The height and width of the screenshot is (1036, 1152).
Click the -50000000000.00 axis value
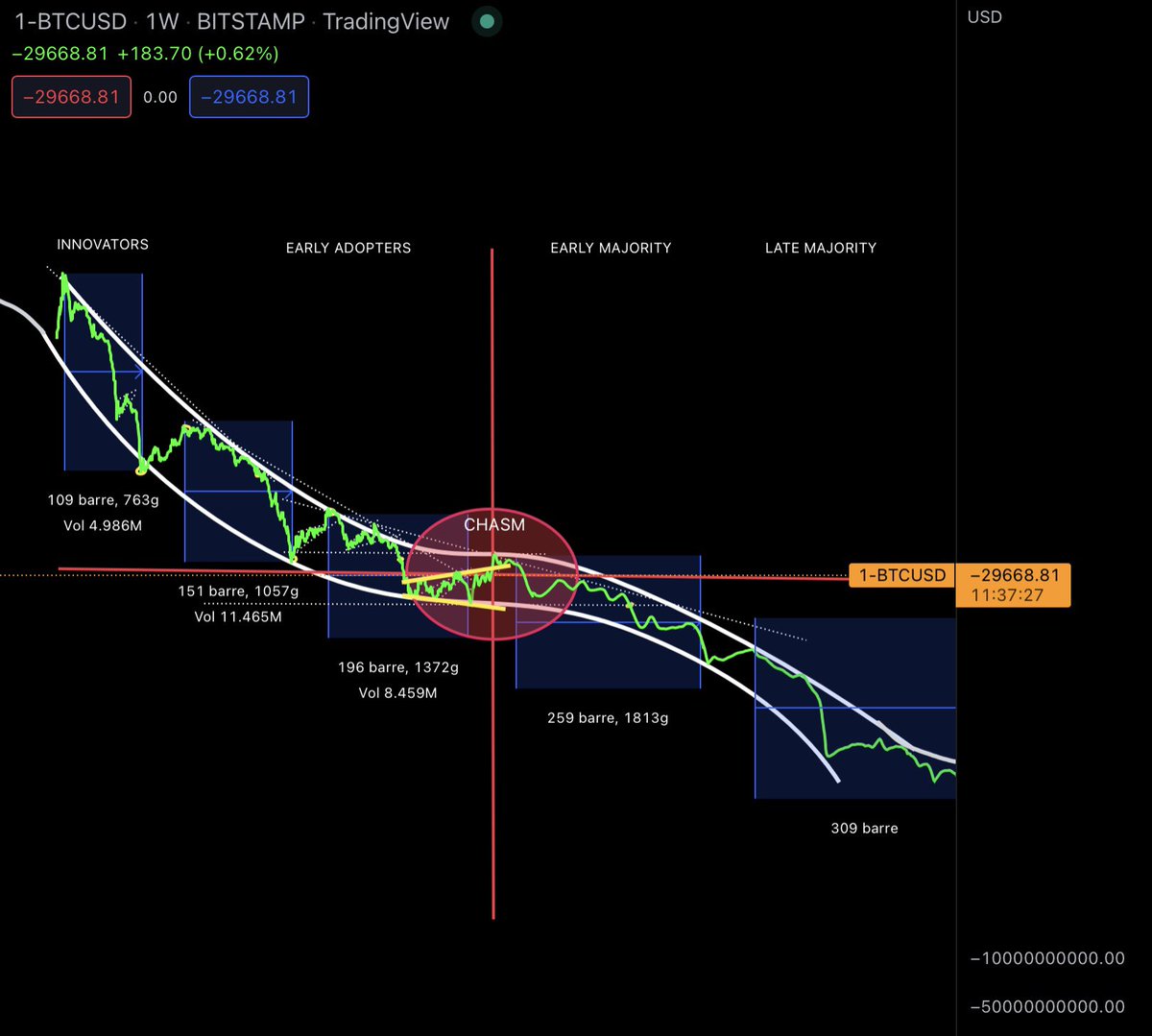click(x=1046, y=1006)
